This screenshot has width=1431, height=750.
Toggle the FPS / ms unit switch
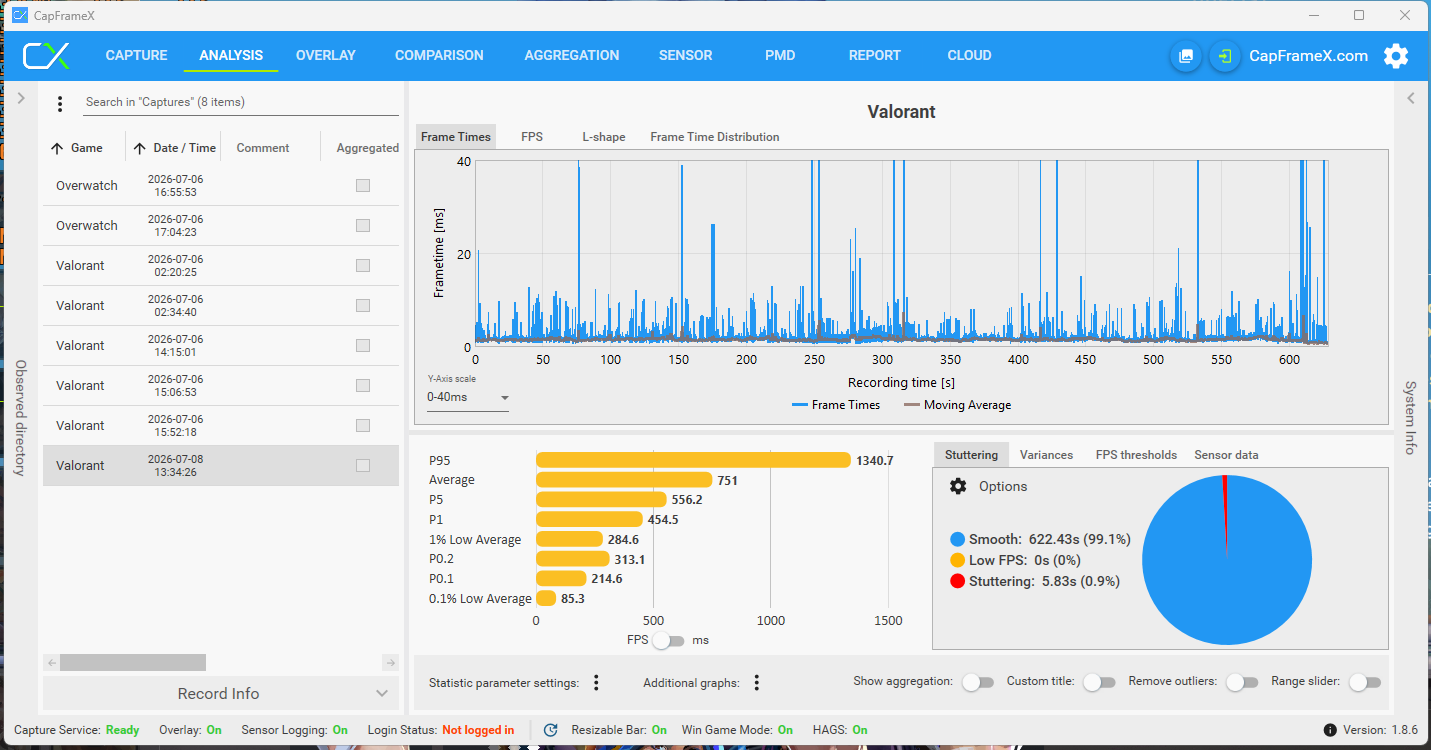668,640
